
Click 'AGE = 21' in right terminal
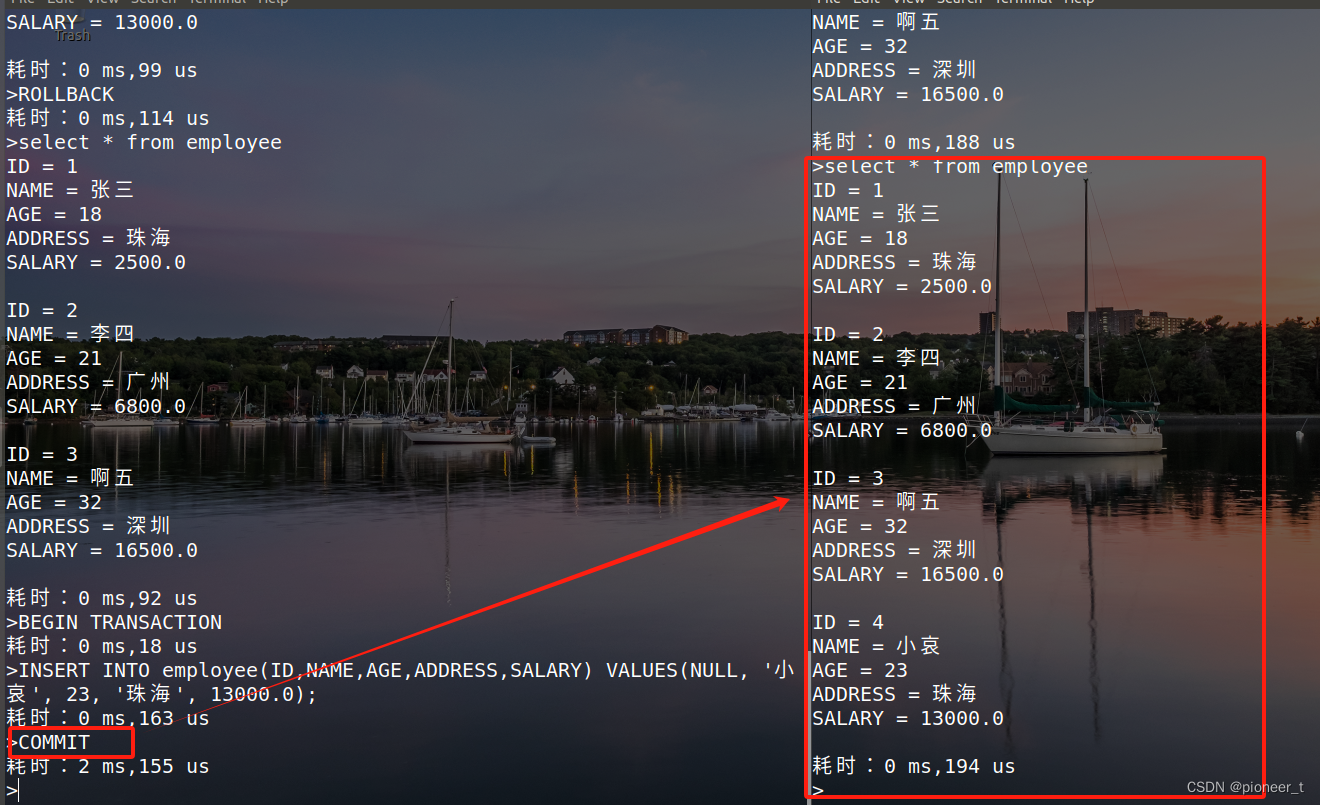click(x=860, y=383)
